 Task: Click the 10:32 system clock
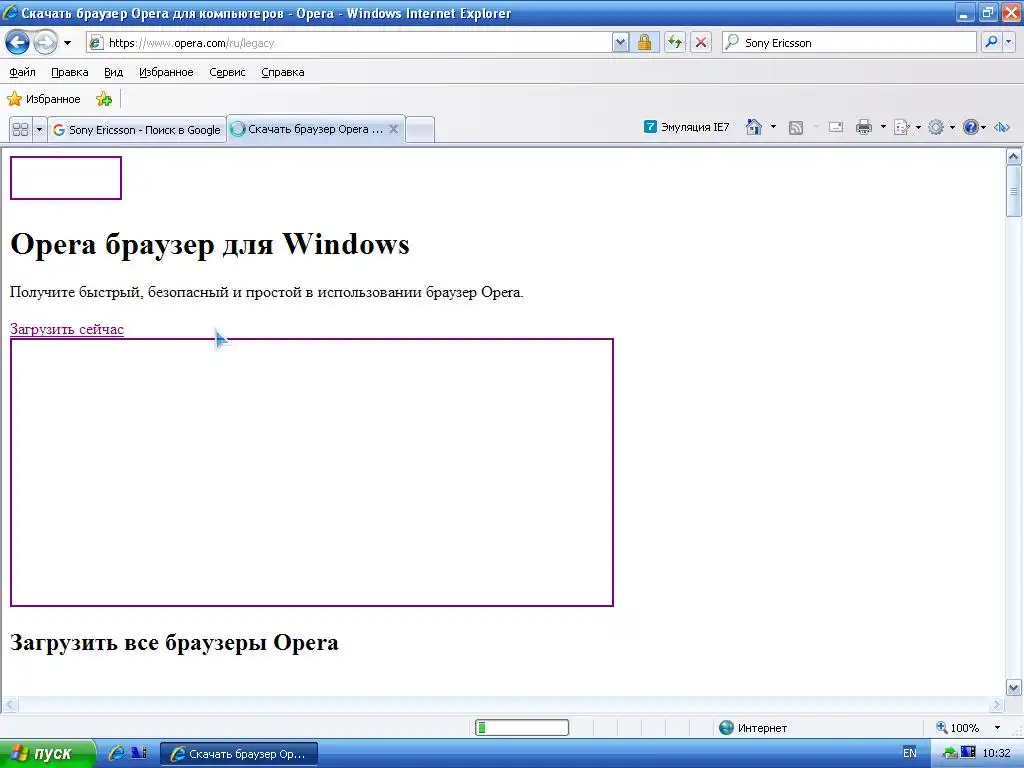tap(997, 754)
